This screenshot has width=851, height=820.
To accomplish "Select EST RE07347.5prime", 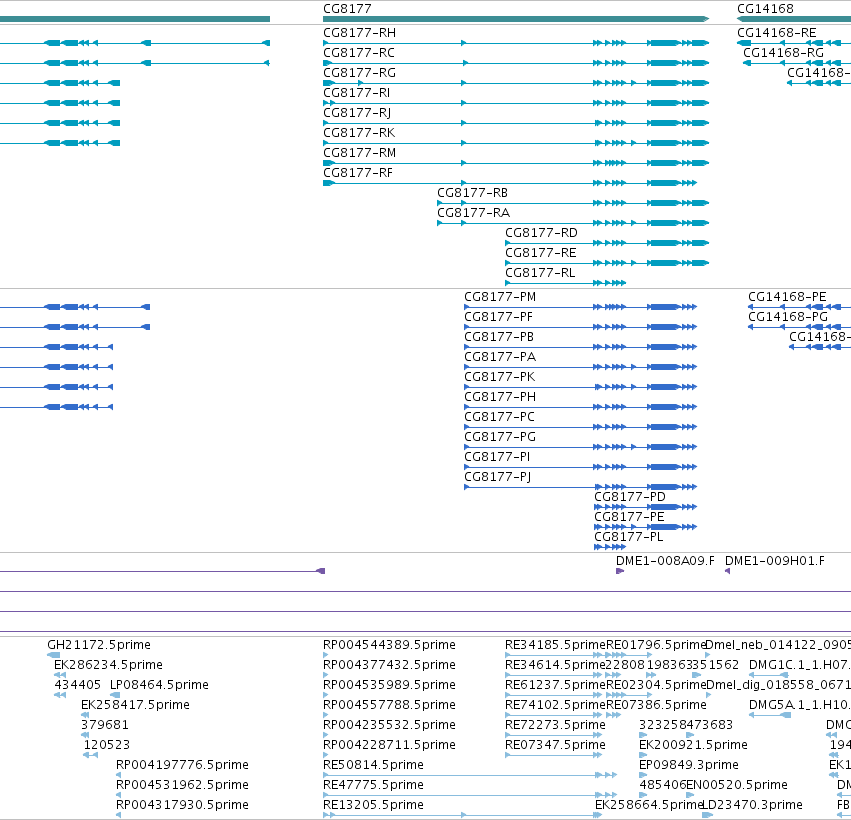I will click(555, 745).
